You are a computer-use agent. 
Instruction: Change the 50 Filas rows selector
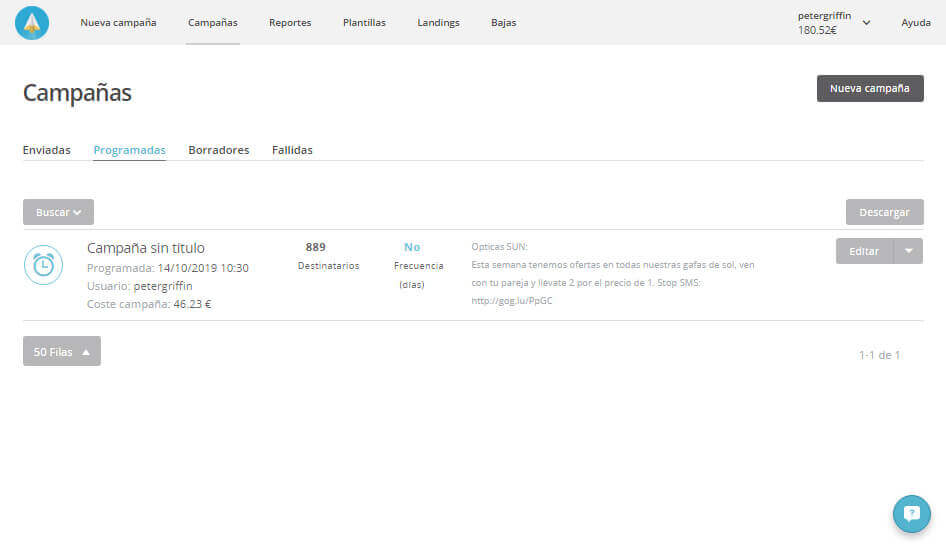62,352
